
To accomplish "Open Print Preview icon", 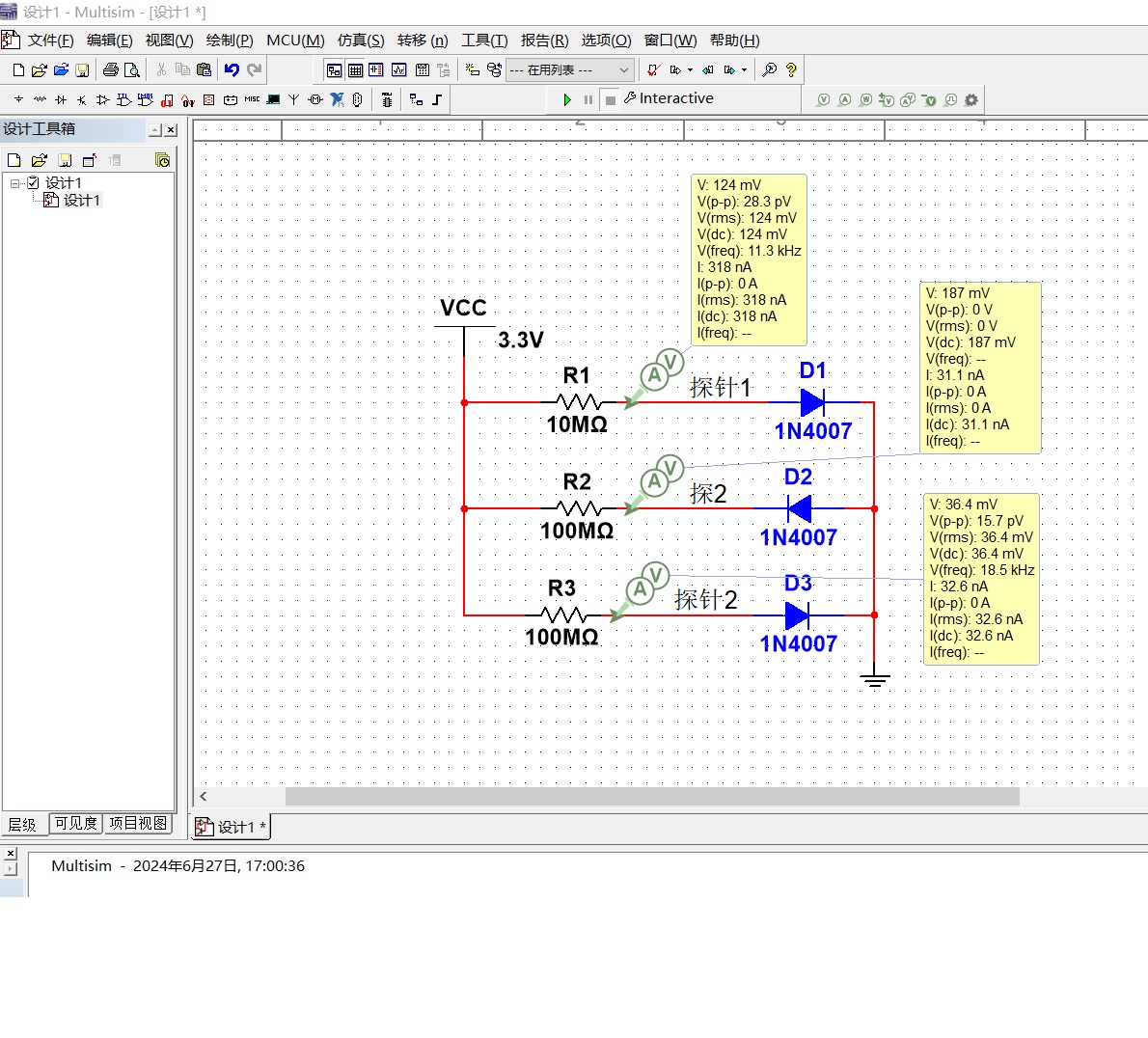I will [x=132, y=70].
